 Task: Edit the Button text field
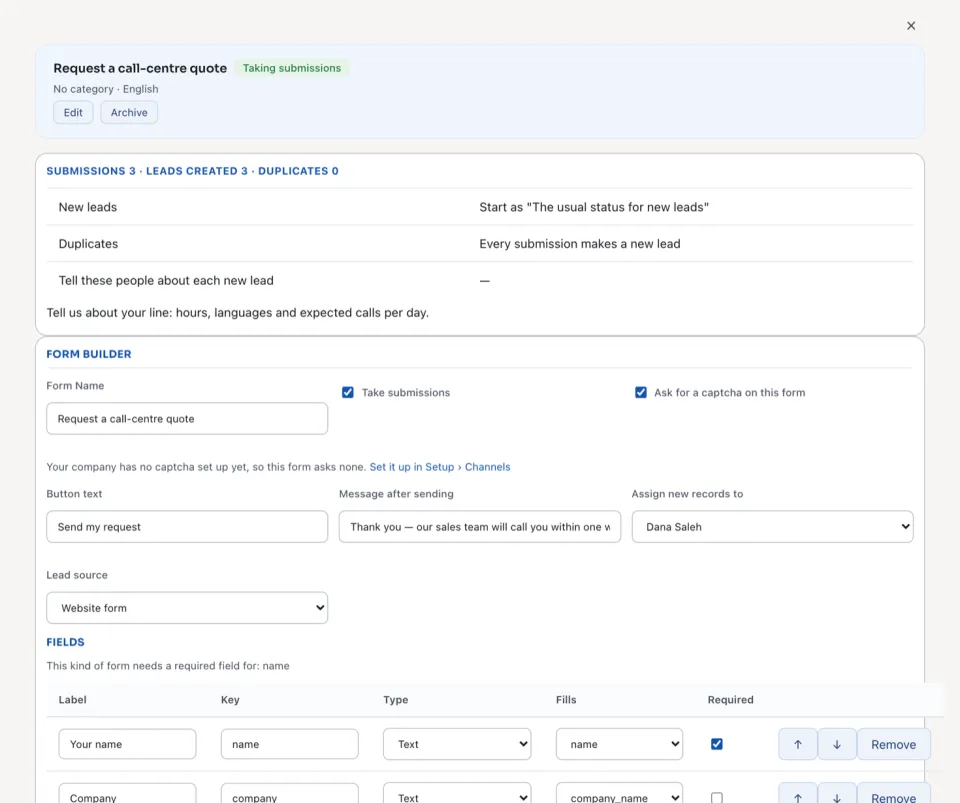(x=187, y=526)
